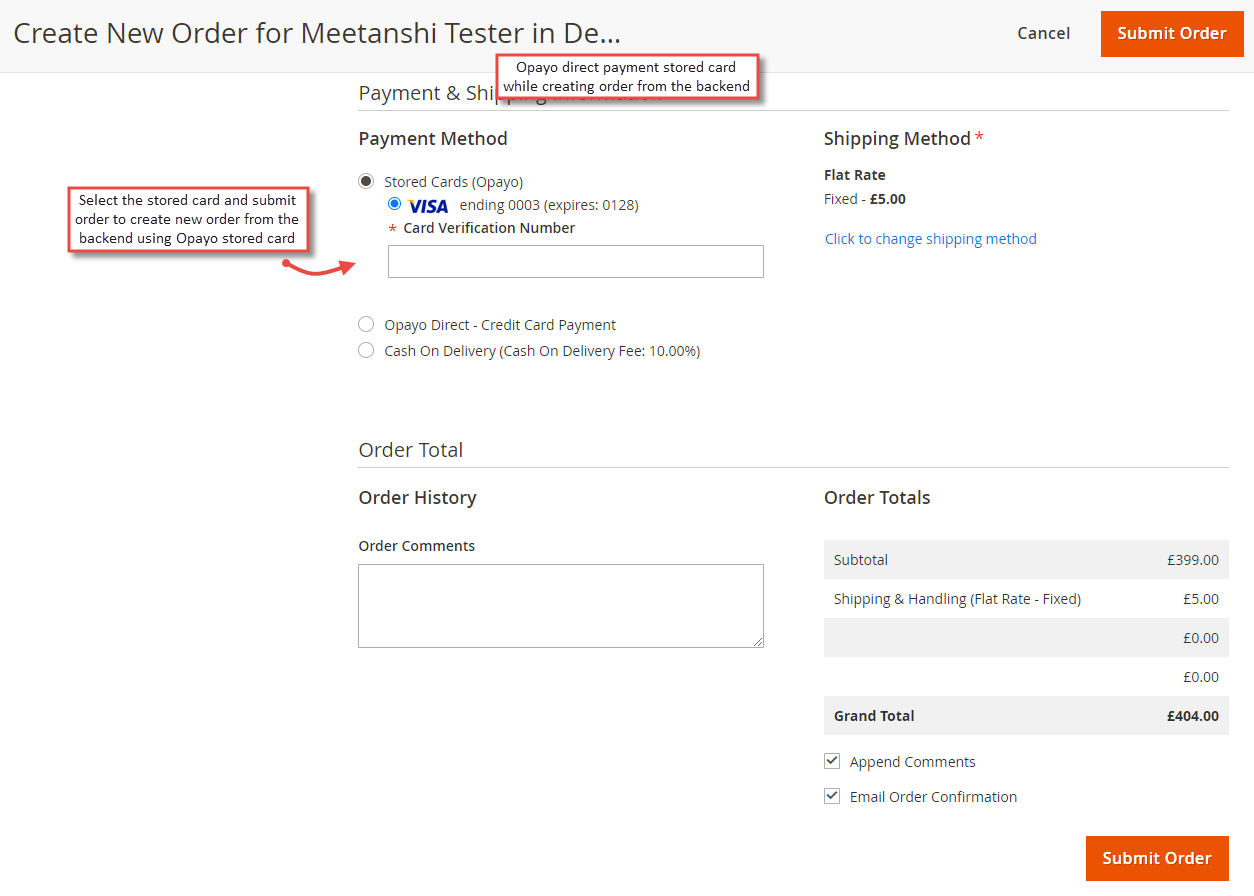
Task: Click inside the Order Comments textarea
Action: tap(561, 606)
